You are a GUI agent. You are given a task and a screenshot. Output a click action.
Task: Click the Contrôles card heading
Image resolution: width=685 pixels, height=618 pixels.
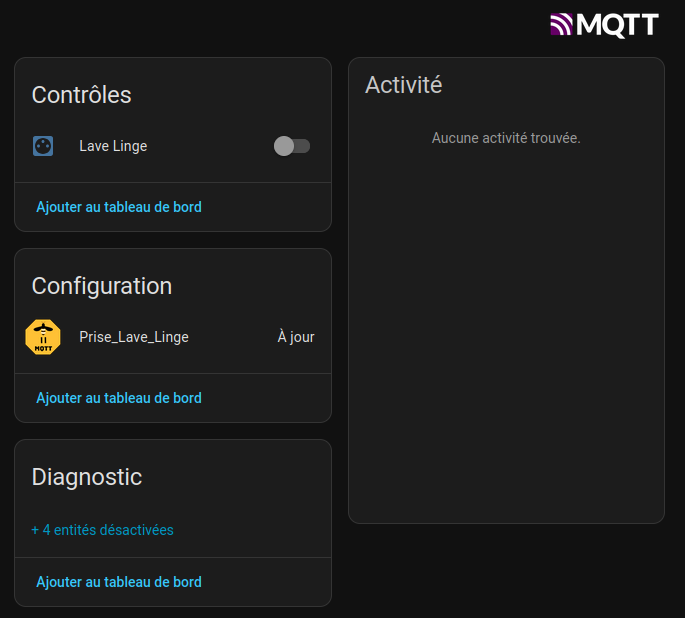[x=82, y=95]
